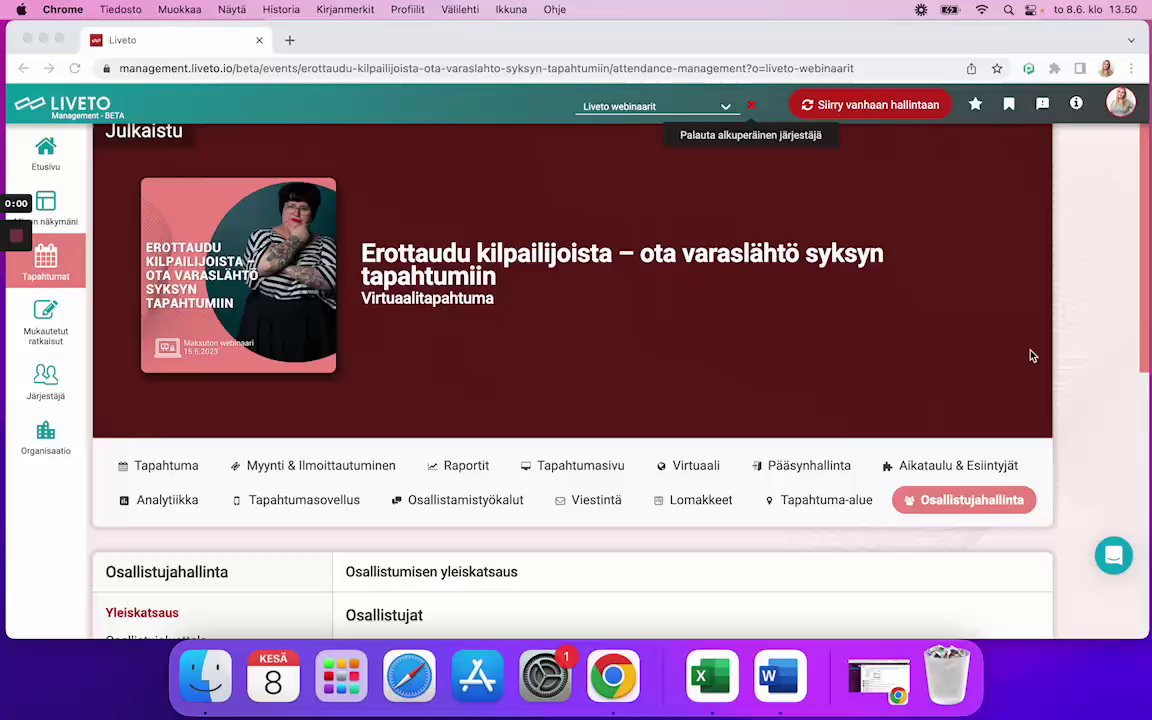Bookmark this page with star in address bar
Viewport: 1152px width, 720px height.
(x=997, y=68)
